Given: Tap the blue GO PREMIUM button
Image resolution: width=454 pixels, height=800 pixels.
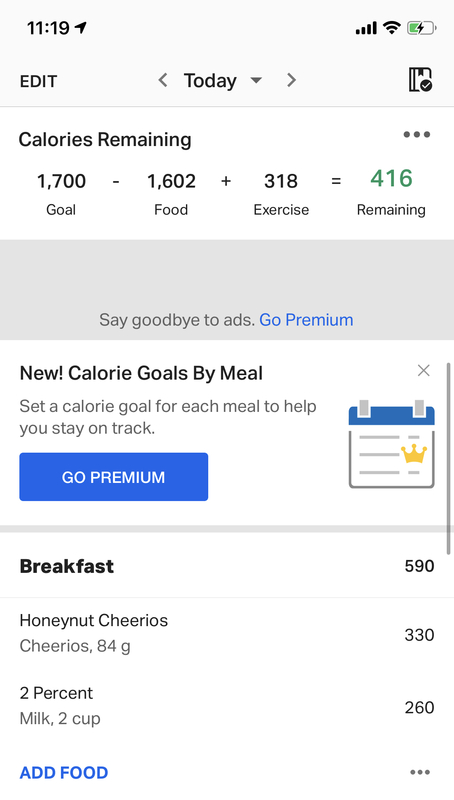Looking at the screenshot, I should pos(114,477).
